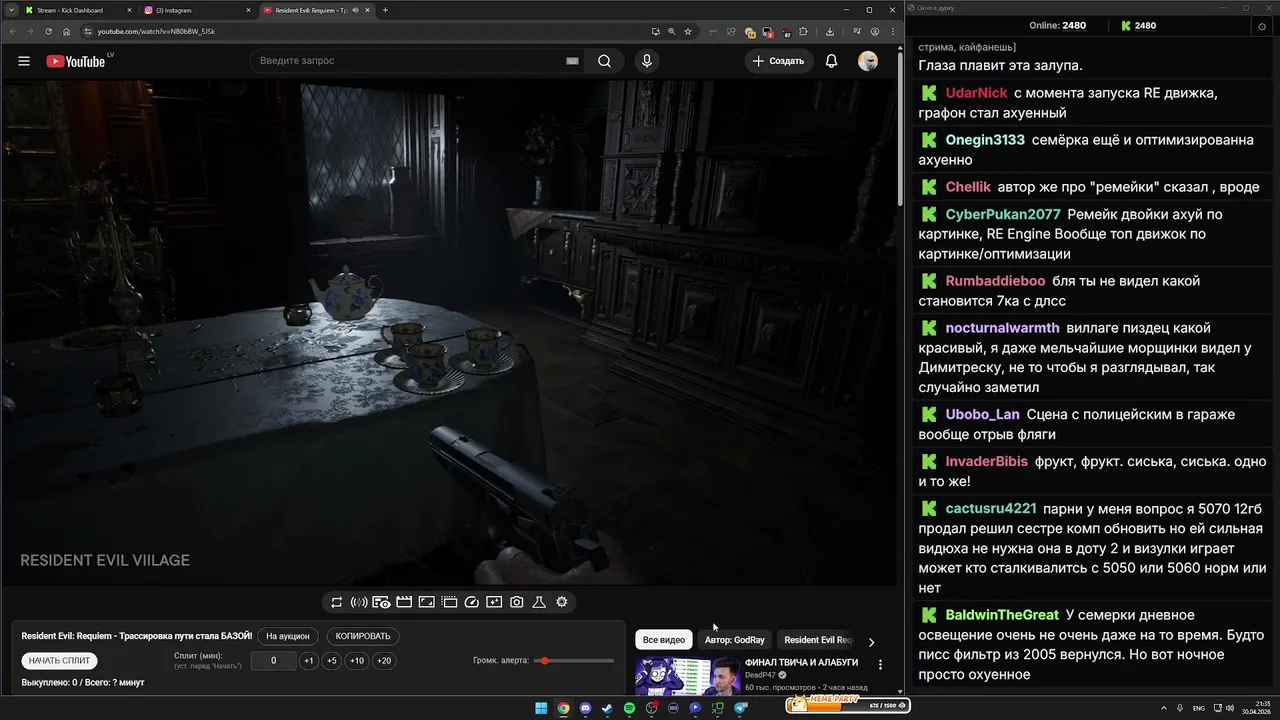Open ФИНАЛ ТВИЧА И АЛАБУГИ video thumbnail
The image size is (1280, 720).
tap(688, 676)
